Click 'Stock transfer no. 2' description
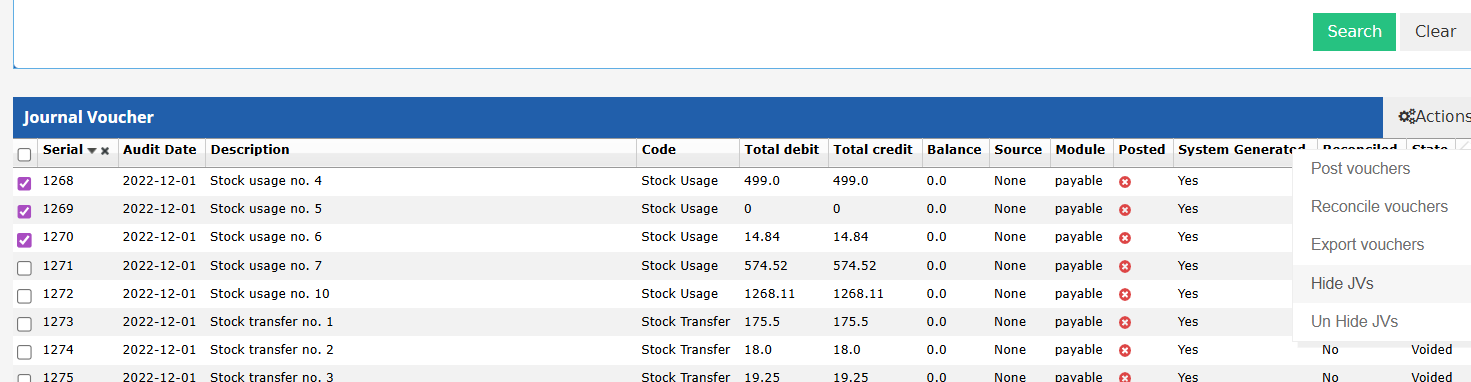 coord(272,350)
